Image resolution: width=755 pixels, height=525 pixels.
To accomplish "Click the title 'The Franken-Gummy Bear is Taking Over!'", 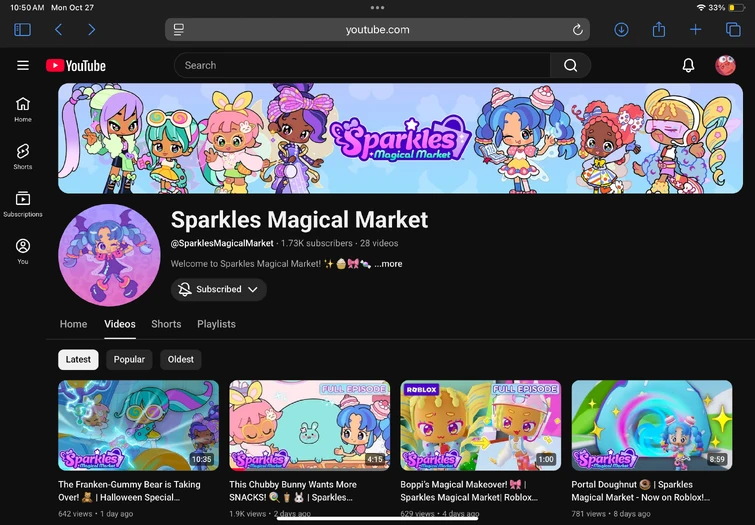I will tap(129, 491).
